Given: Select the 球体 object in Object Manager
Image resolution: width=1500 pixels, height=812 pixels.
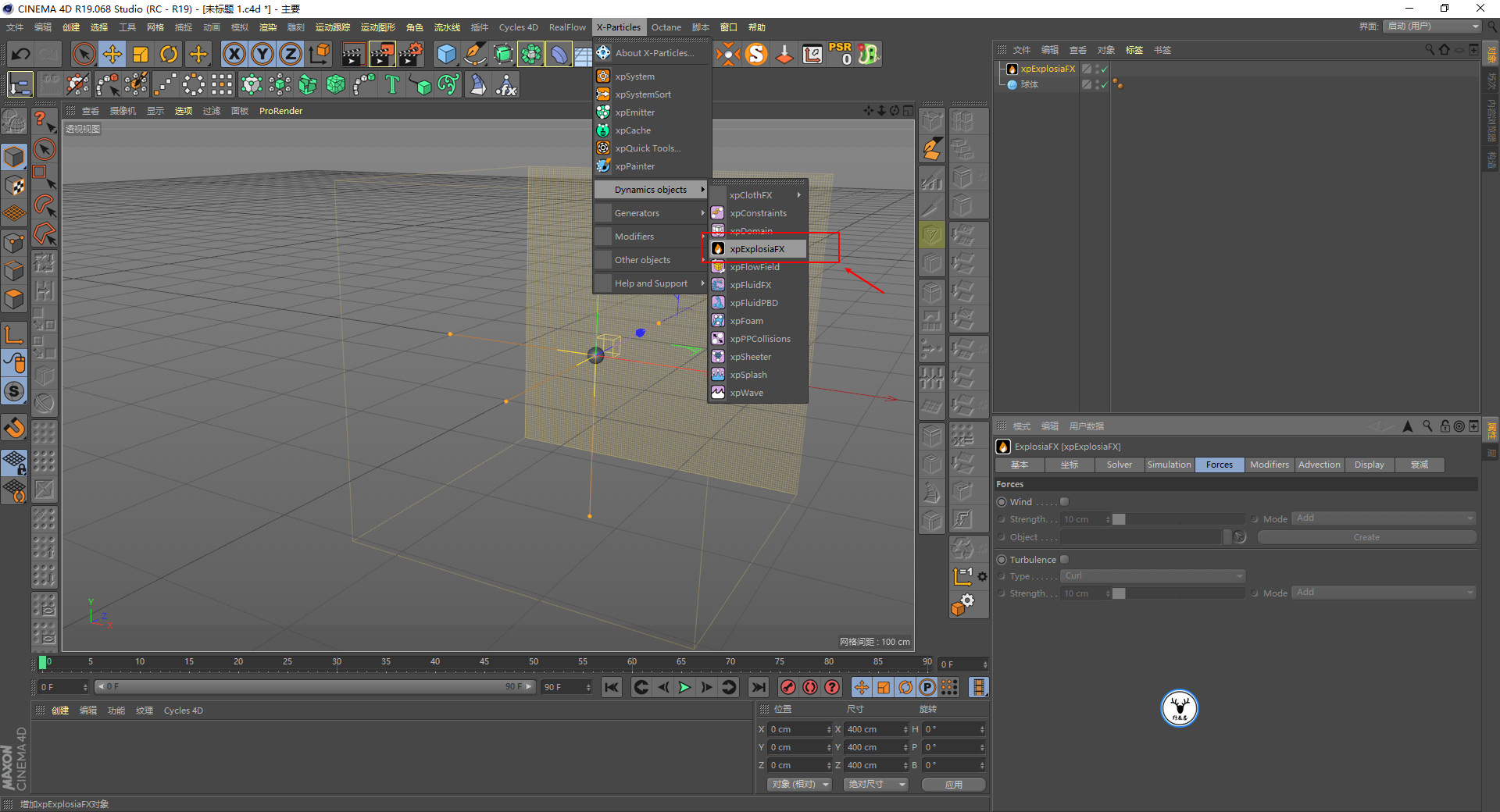Looking at the screenshot, I should pyautogui.click(x=1029, y=84).
